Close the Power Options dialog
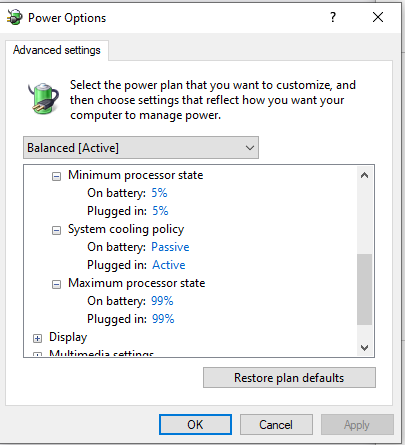The image size is (405, 445). 378,17
